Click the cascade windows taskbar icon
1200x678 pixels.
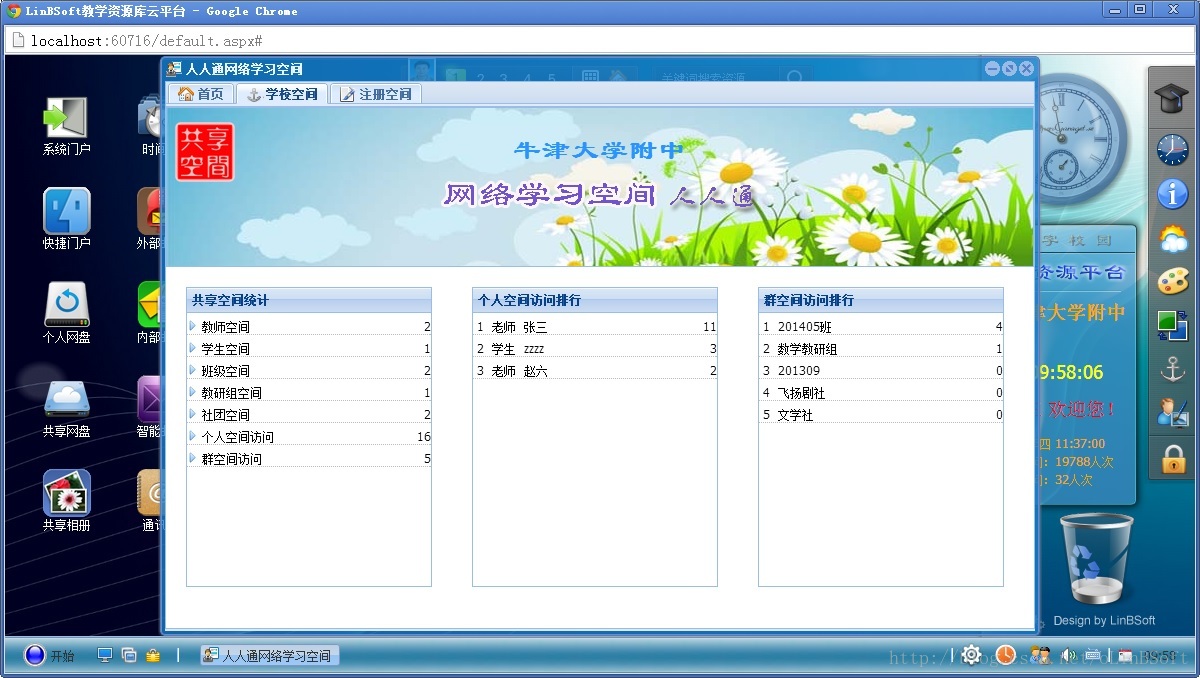[129, 655]
